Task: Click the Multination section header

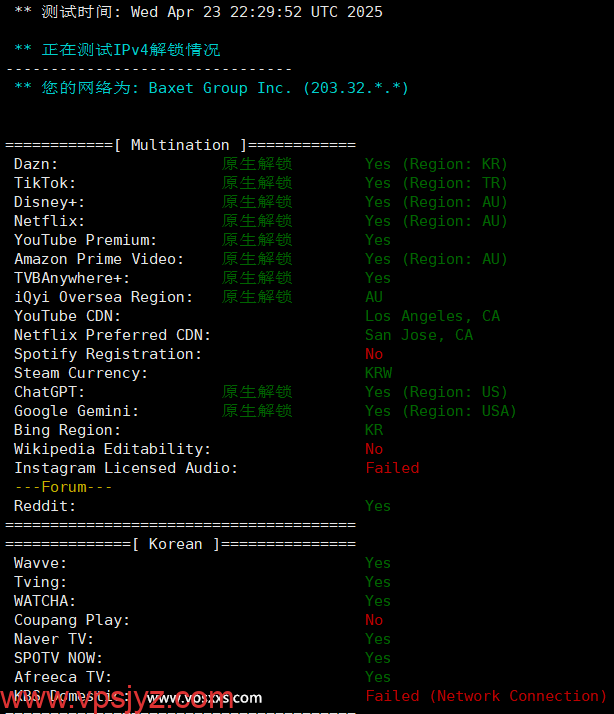Action: click(x=180, y=145)
